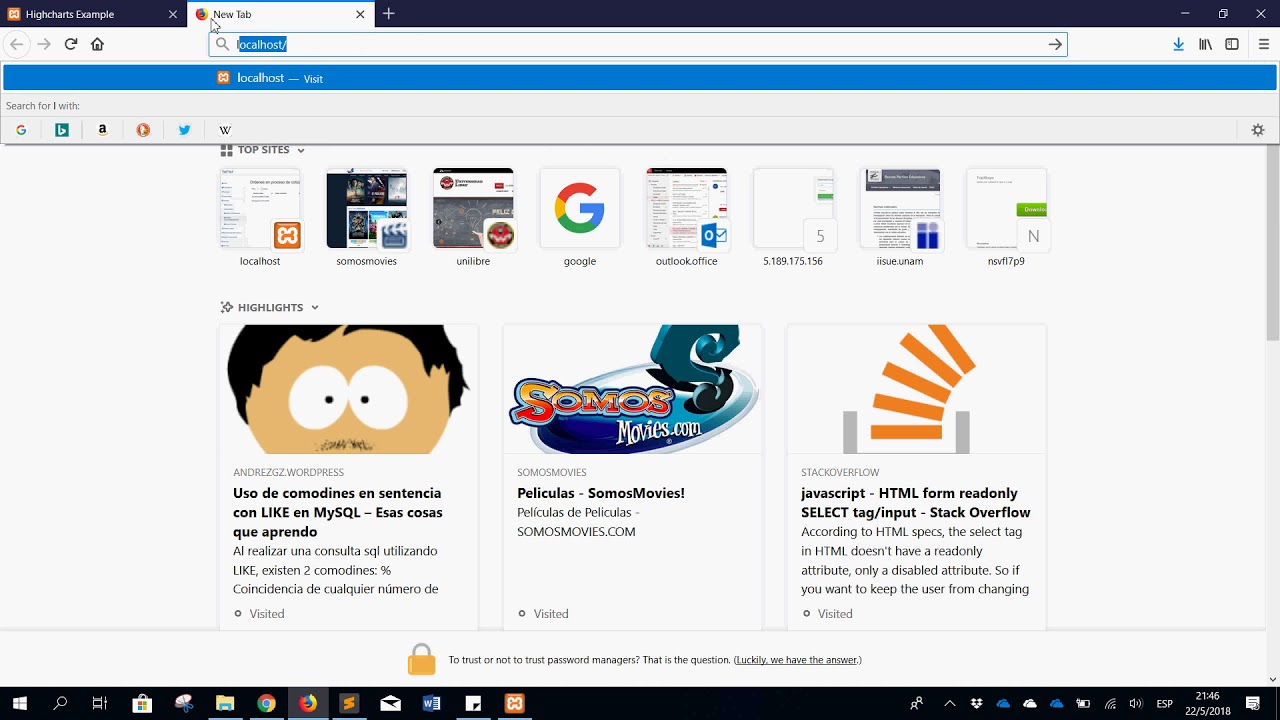Search with Twitter one-off engine
The image size is (1280, 720).
(x=184, y=130)
